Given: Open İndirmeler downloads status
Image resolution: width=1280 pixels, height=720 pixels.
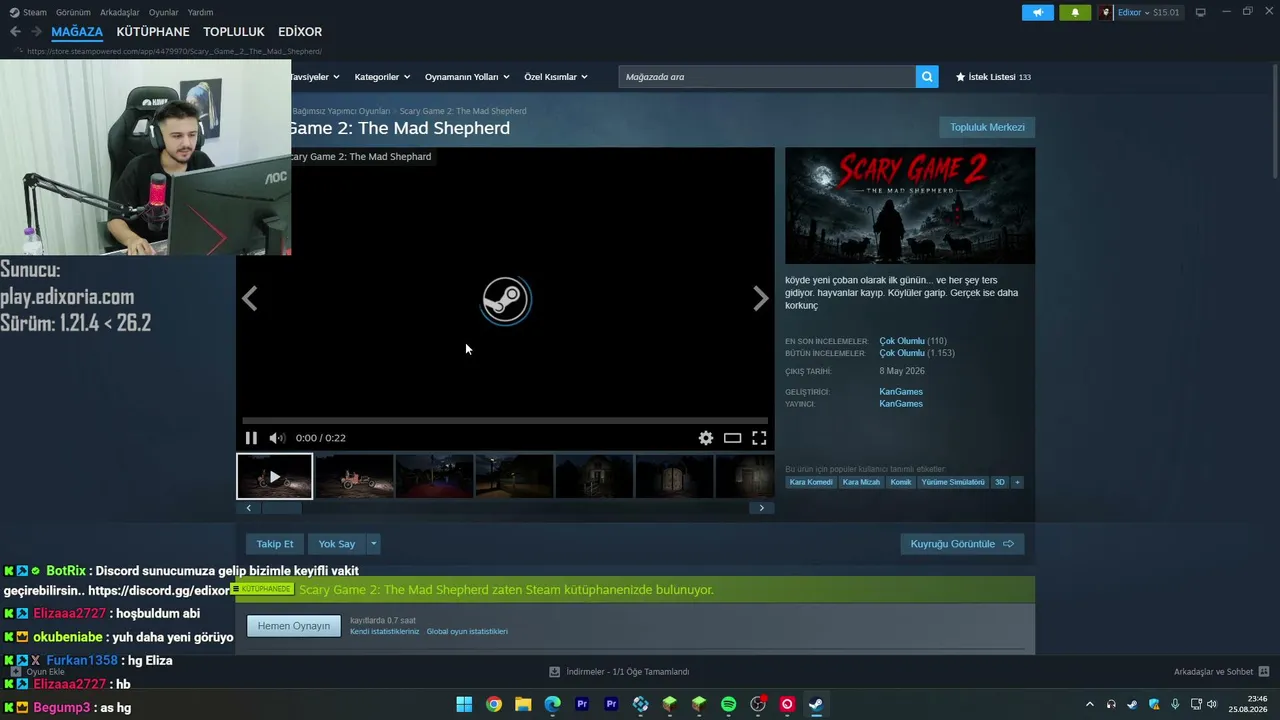Looking at the screenshot, I should point(619,672).
